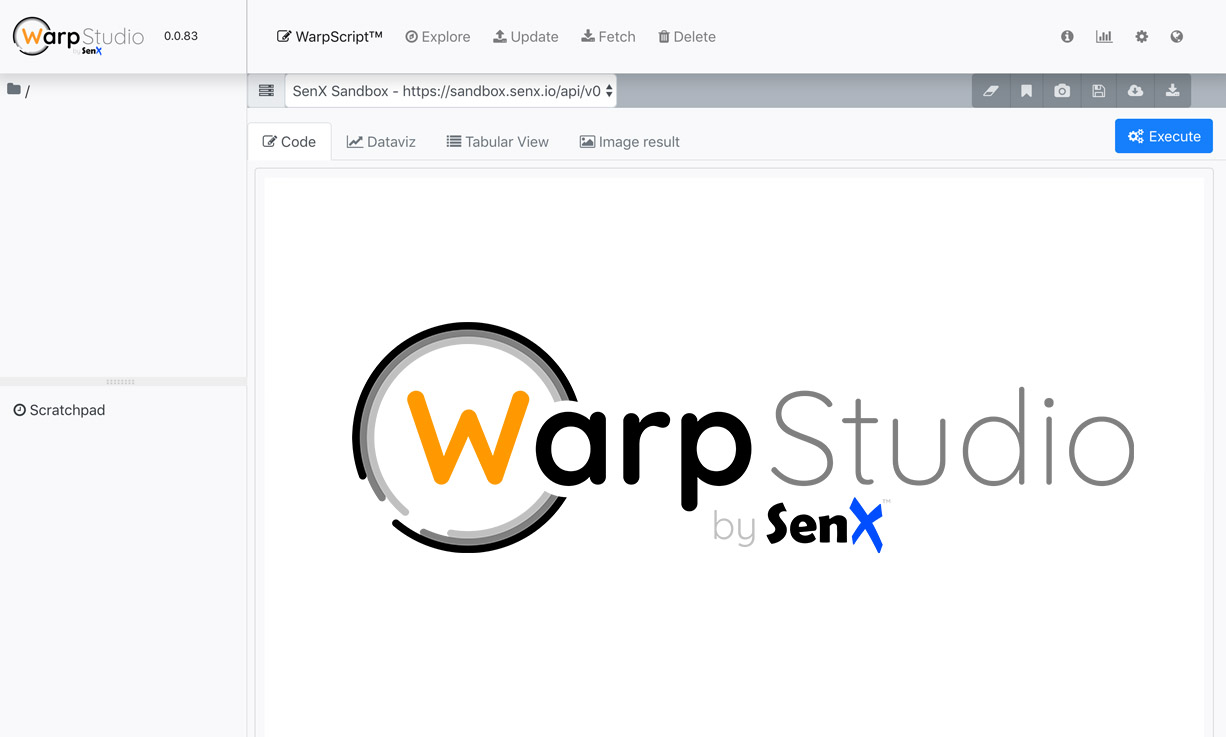Open the Update mode

(526, 37)
